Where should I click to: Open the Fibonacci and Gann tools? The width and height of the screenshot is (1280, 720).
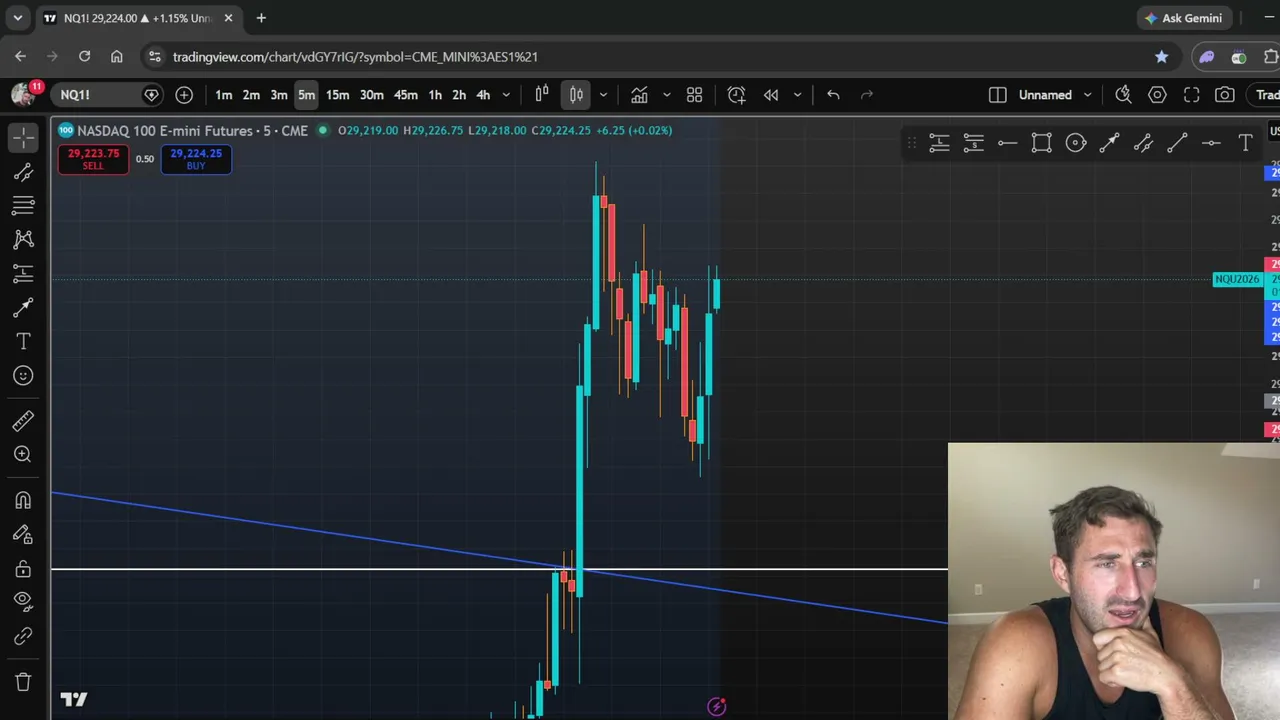click(23, 205)
